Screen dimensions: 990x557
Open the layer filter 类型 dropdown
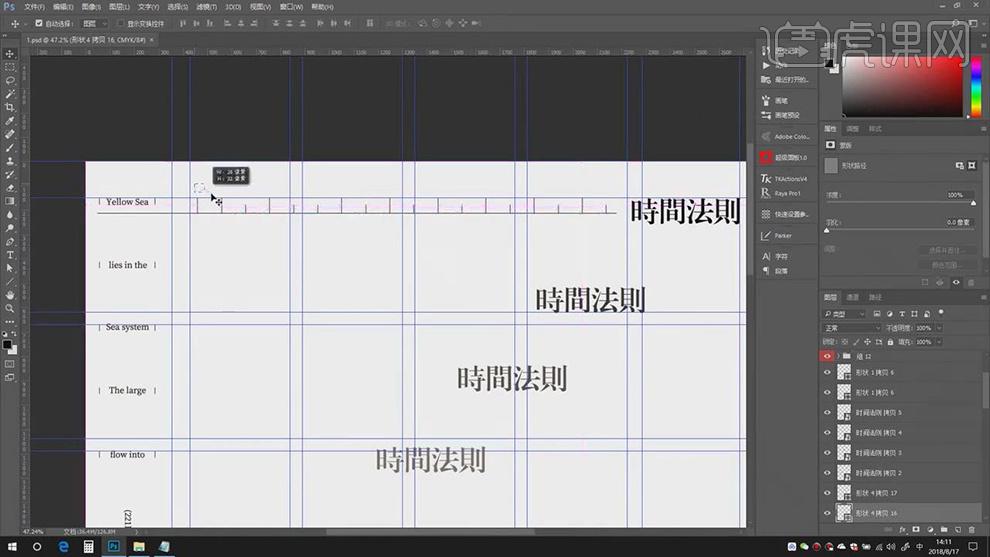[x=845, y=314]
